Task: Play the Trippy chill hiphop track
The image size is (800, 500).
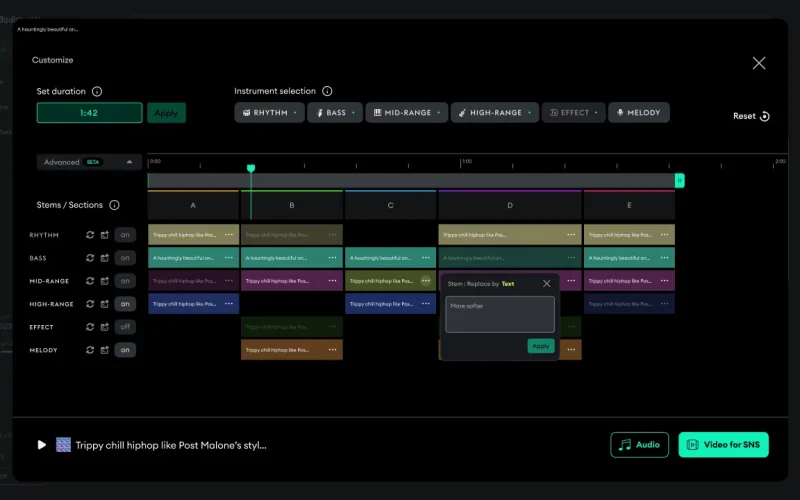Action: (x=42, y=445)
